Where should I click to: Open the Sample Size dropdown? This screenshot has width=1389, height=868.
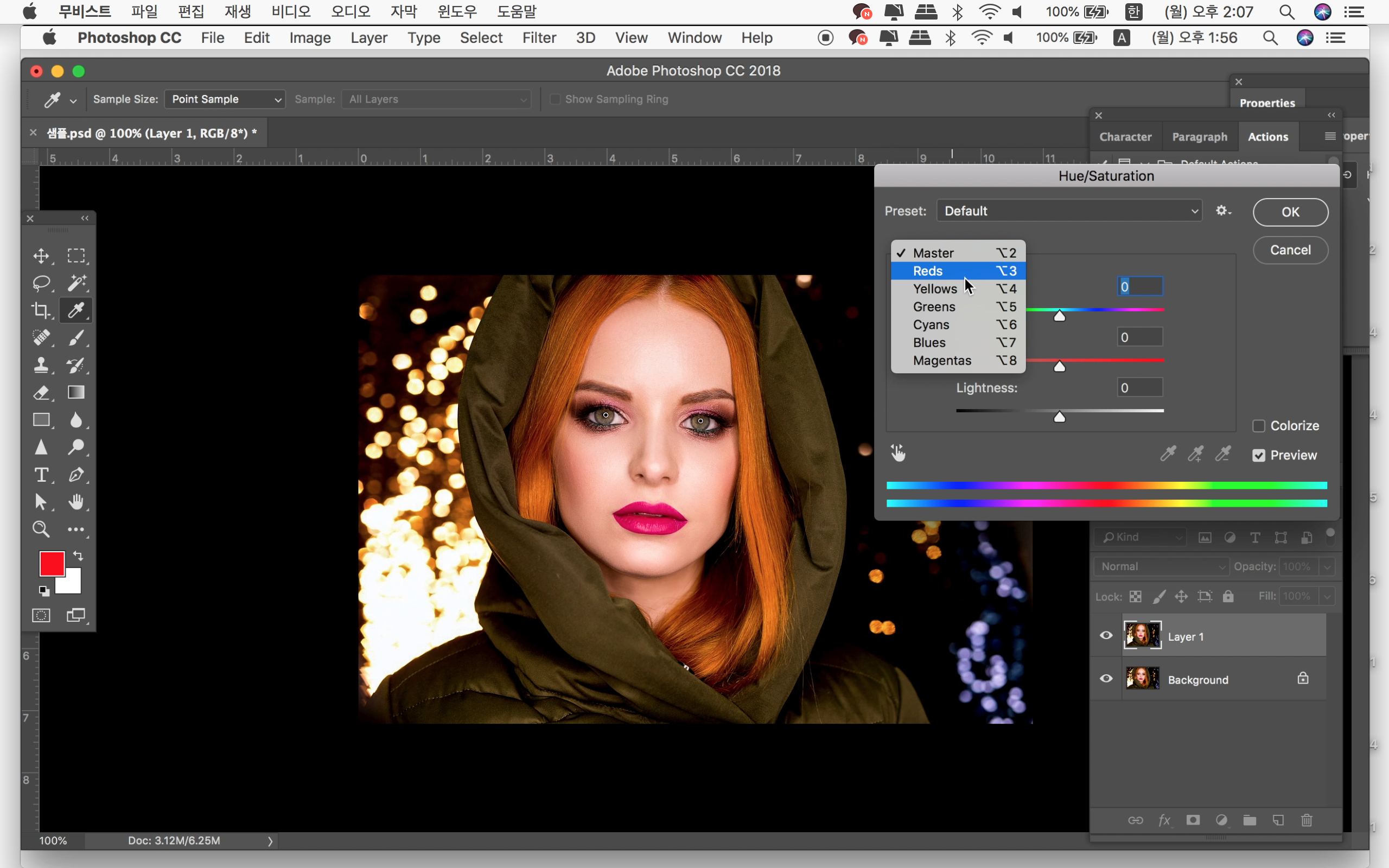pos(225,99)
